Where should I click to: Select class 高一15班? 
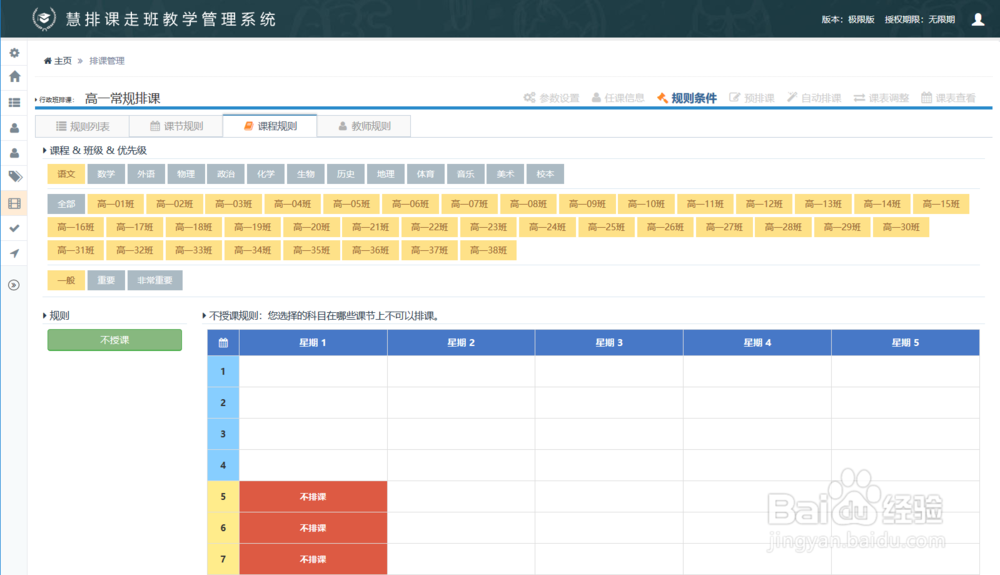pyautogui.click(x=941, y=204)
